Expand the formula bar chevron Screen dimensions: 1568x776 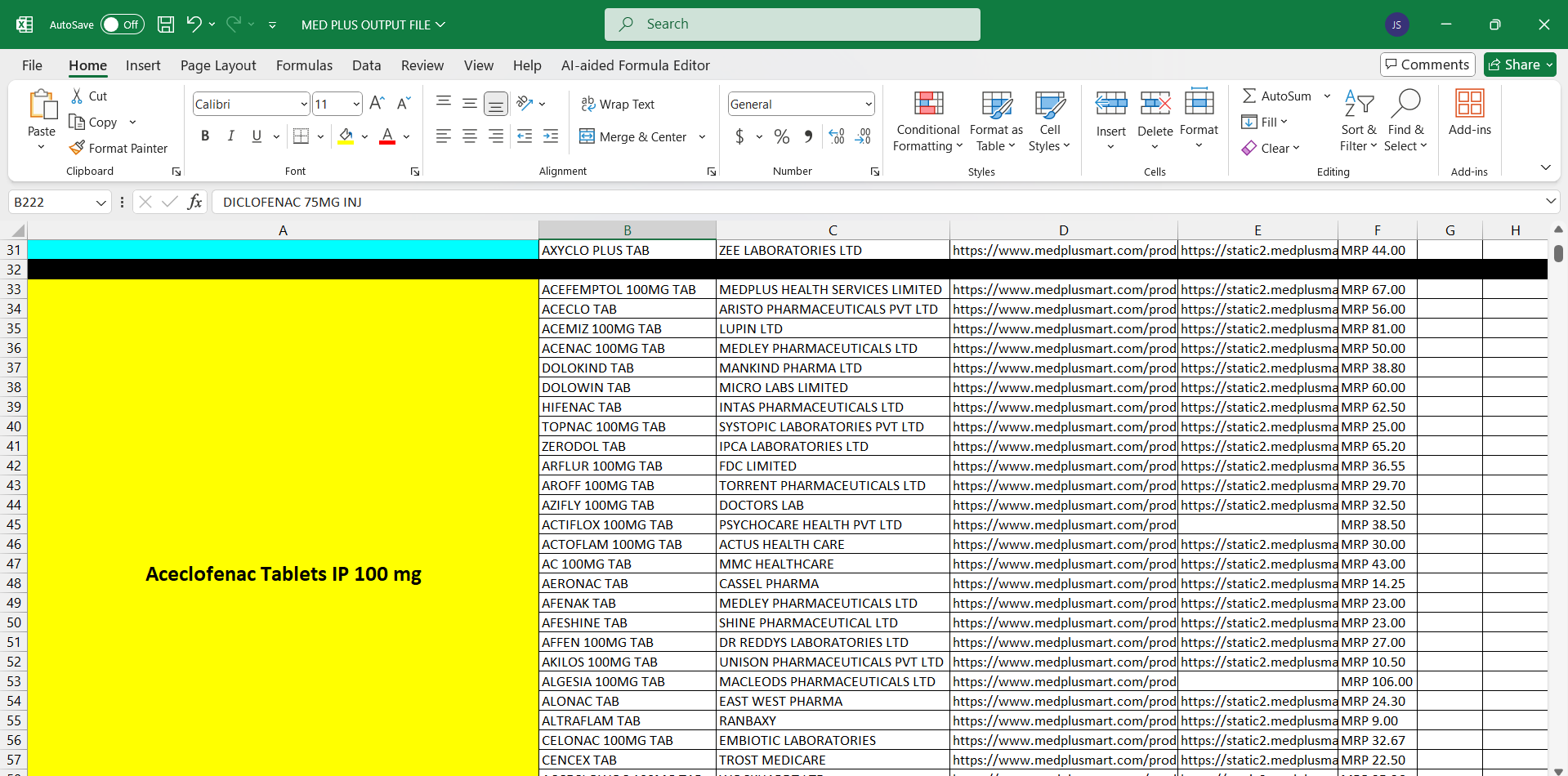tap(1550, 201)
